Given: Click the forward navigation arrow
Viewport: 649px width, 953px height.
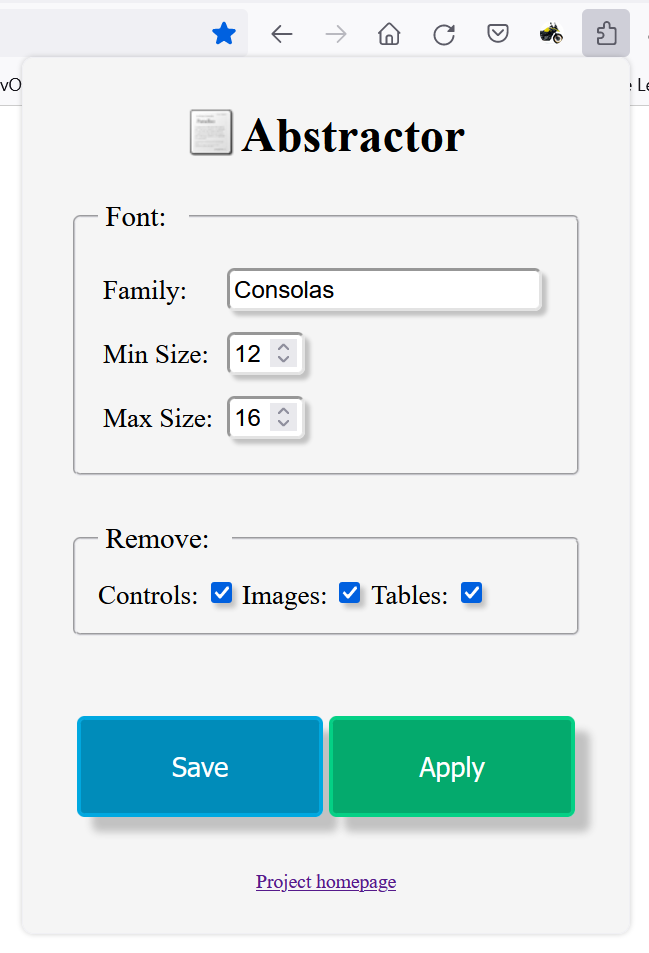Looking at the screenshot, I should coord(336,34).
